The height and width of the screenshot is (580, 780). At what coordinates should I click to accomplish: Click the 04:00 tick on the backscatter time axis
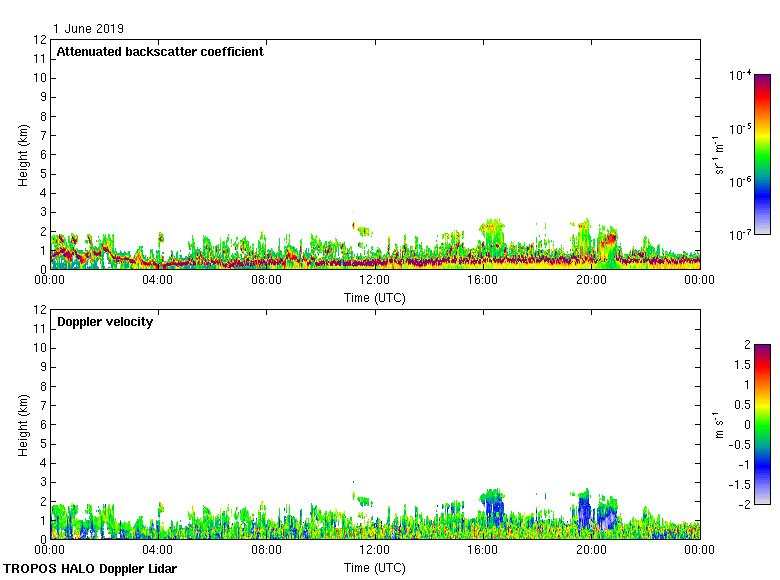(x=158, y=281)
